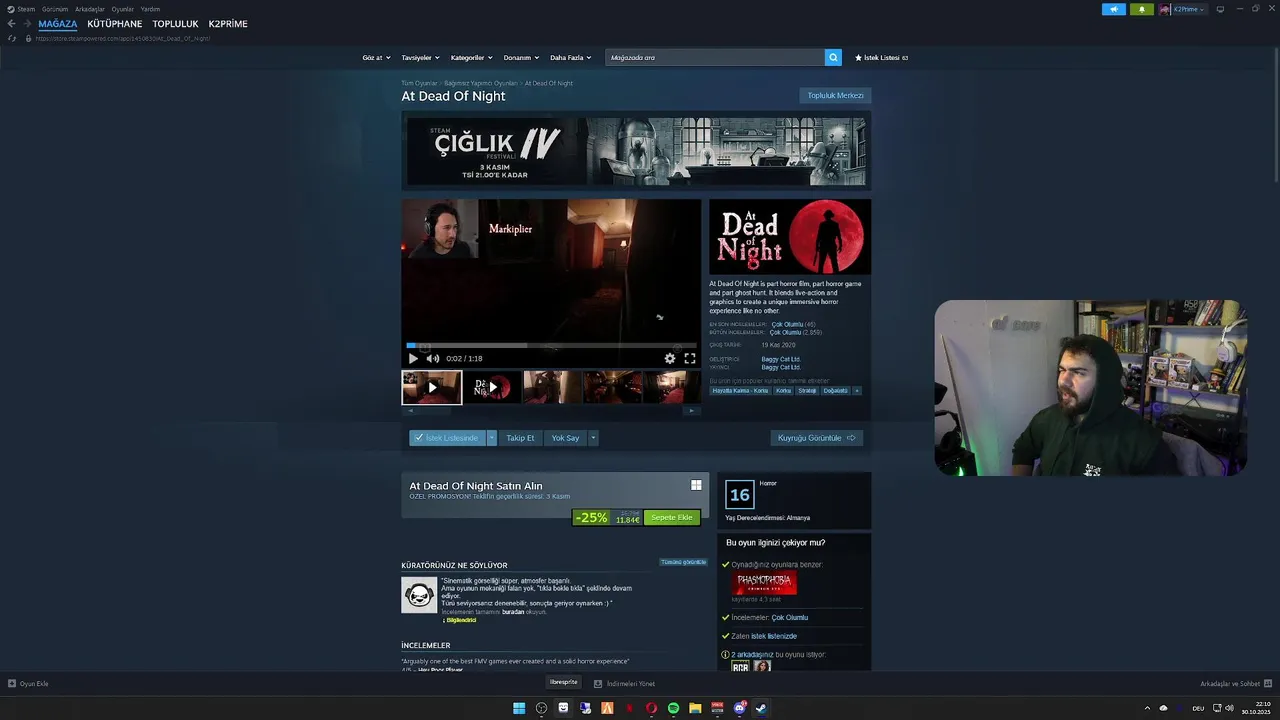The height and width of the screenshot is (720, 1280).
Task: Click the curator avatar image
Action: coord(419,595)
